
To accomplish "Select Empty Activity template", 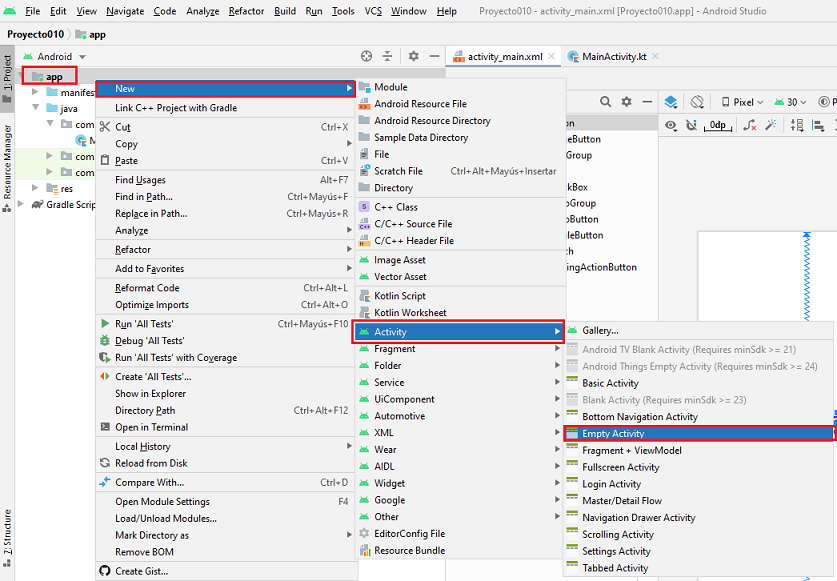I will click(699, 434).
